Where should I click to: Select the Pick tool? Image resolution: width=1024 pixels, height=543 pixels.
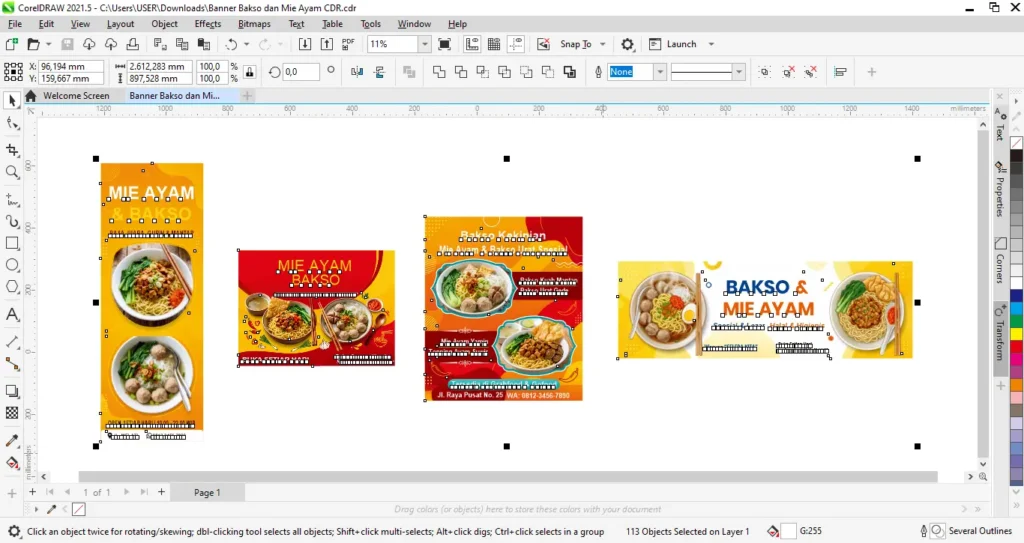[x=12, y=101]
